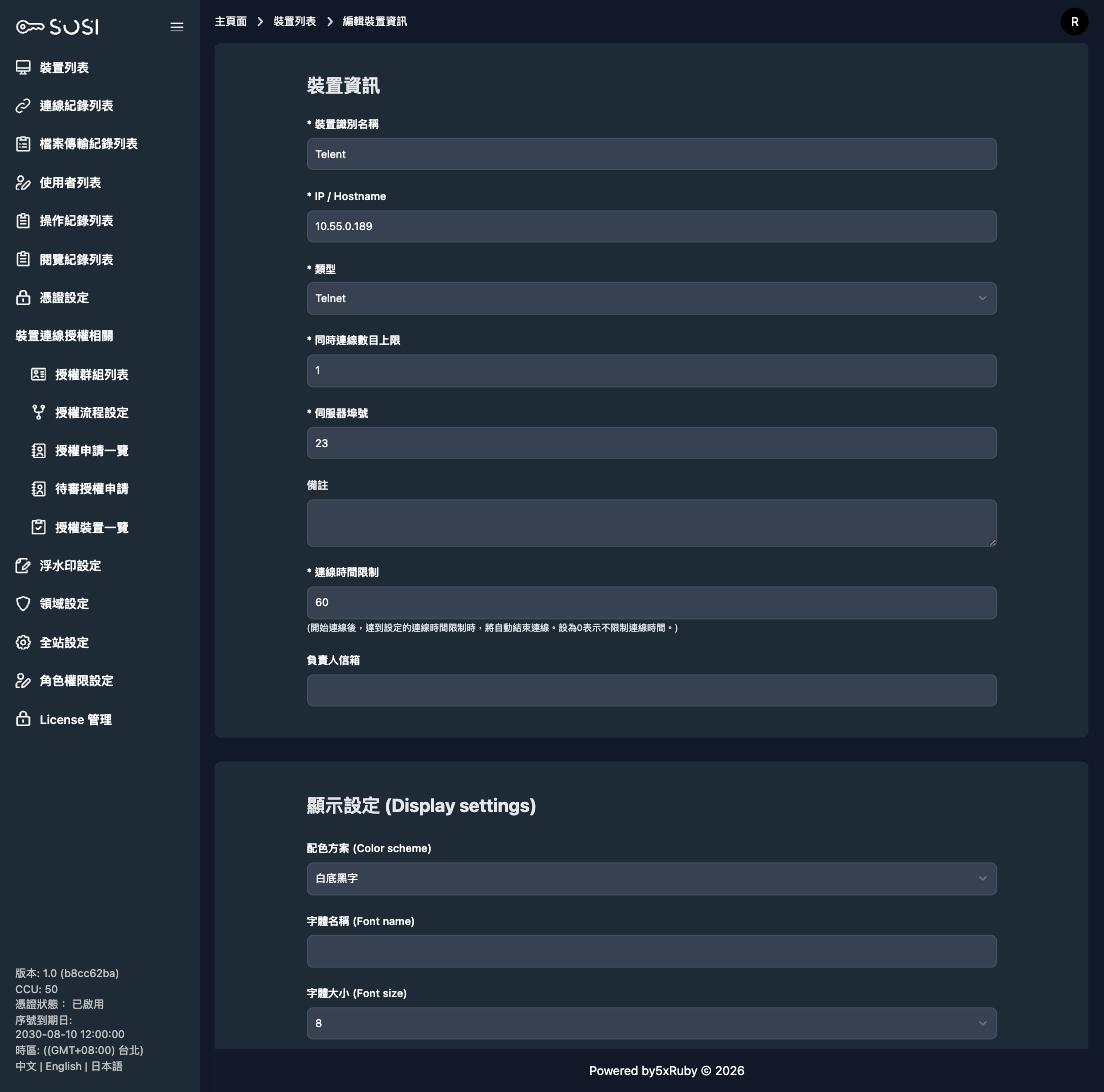1104x1092 pixels.
Task: Open 操作紀錄列表 menu item
Action: pyautogui.click(x=76, y=221)
